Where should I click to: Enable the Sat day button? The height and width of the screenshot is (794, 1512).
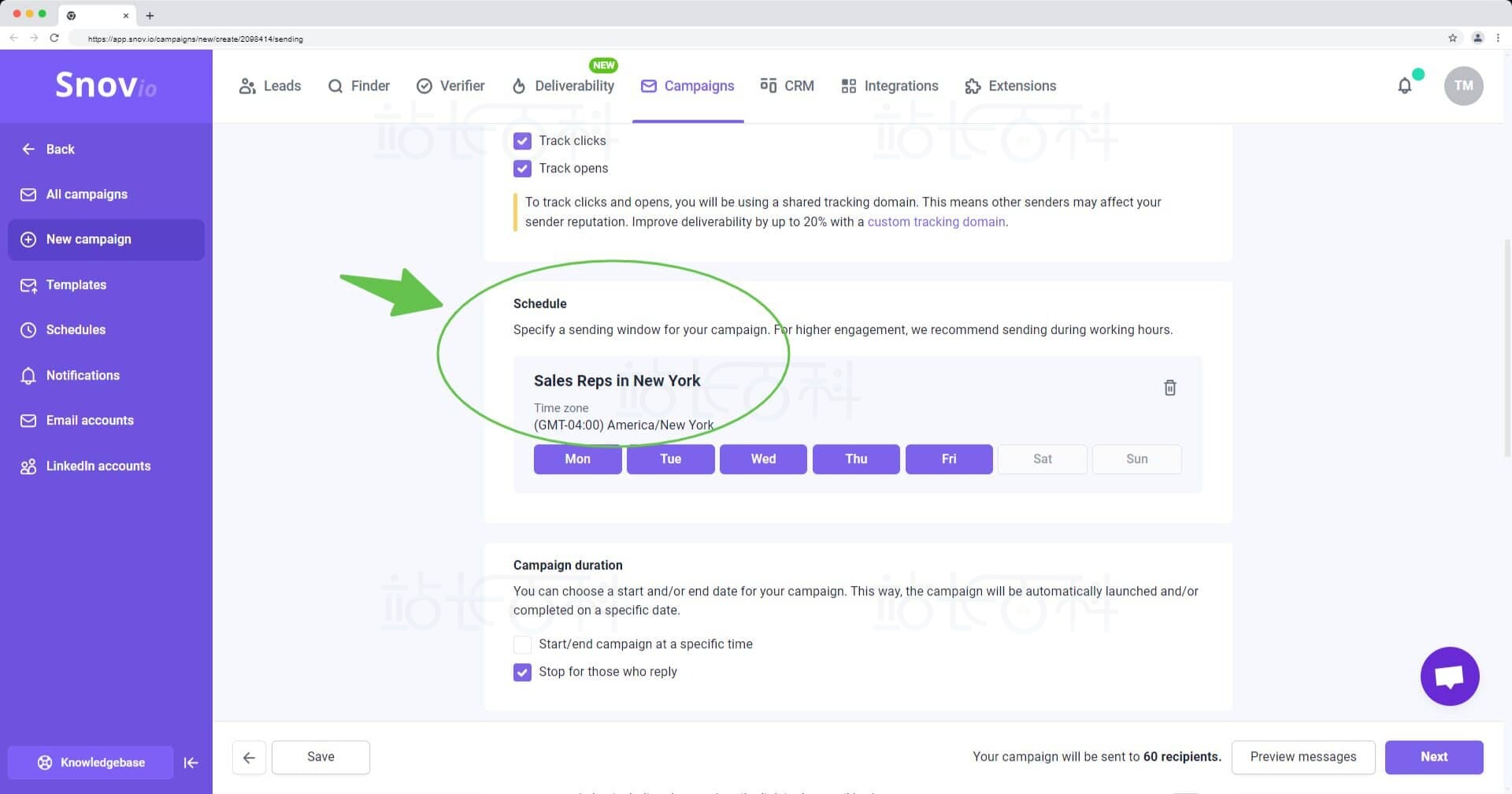coord(1043,459)
